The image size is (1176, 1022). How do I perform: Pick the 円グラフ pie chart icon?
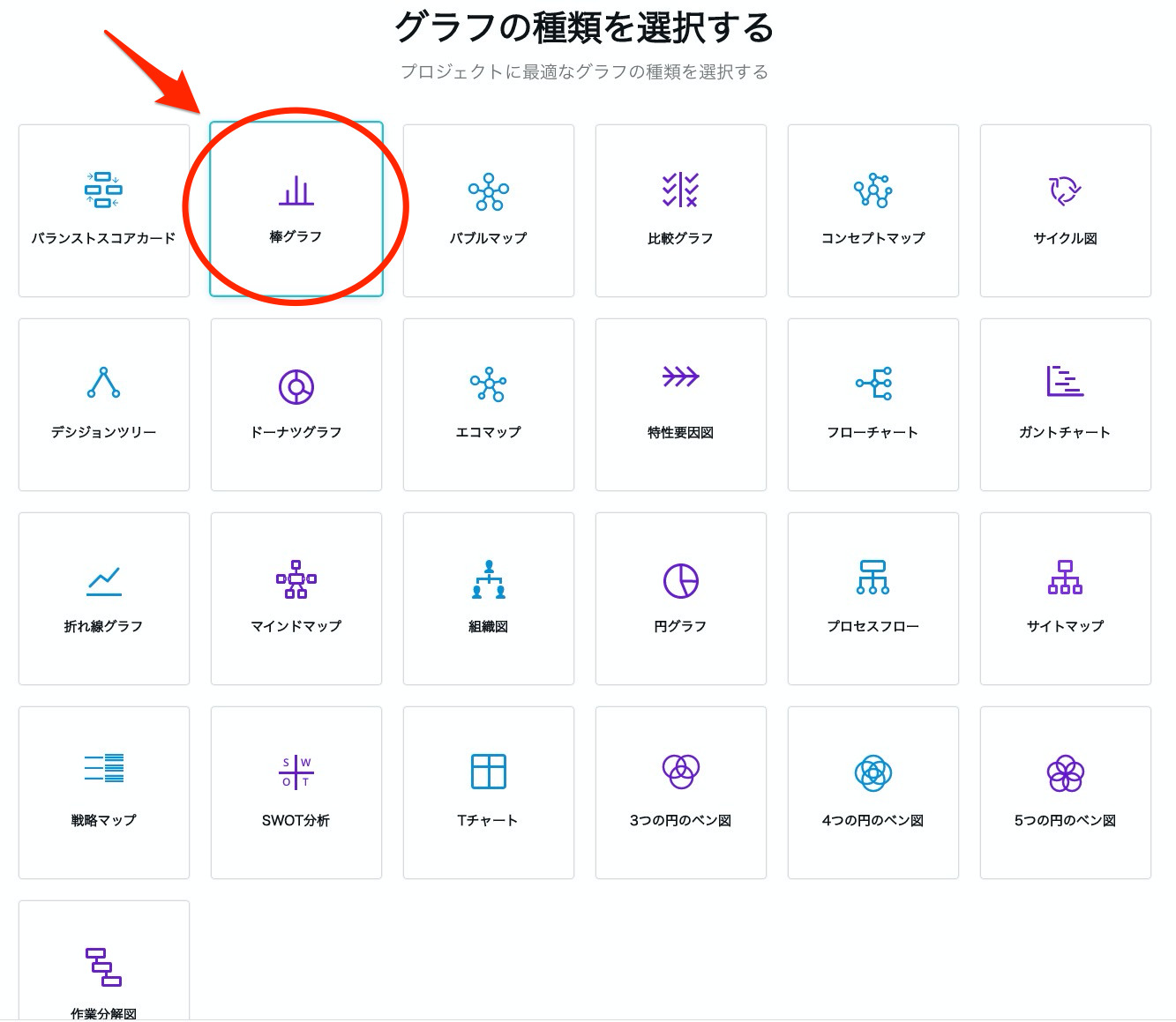pyautogui.click(x=680, y=580)
